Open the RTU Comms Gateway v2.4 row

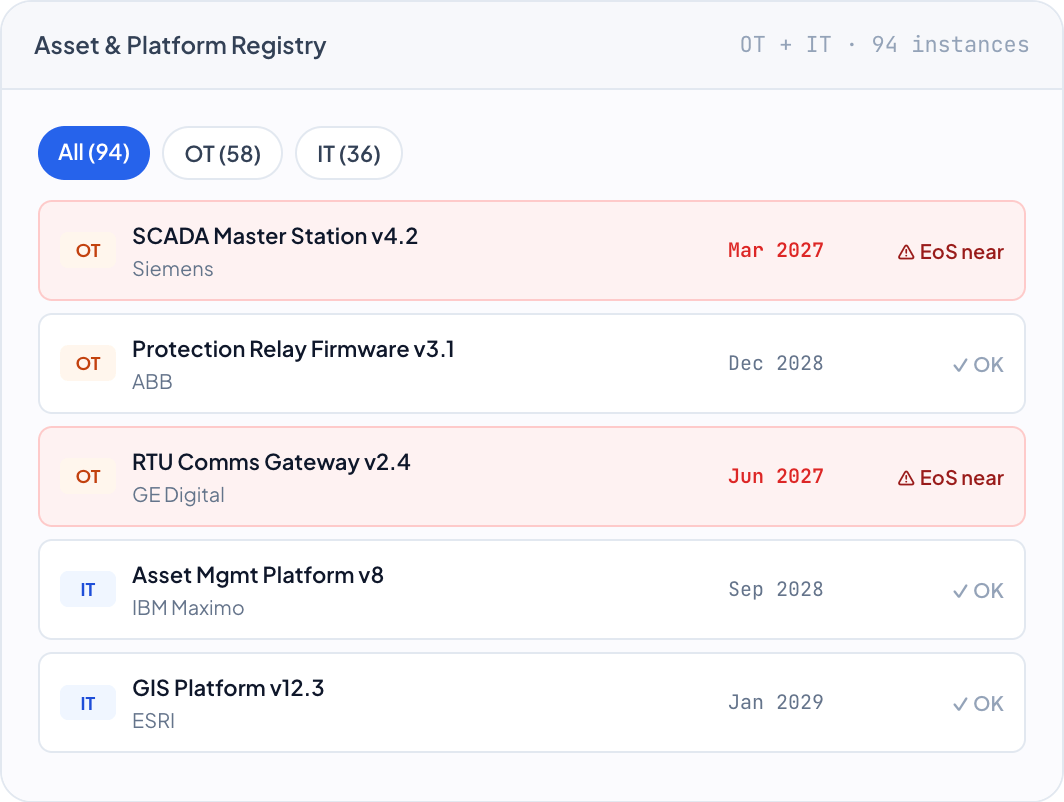tap(532, 476)
